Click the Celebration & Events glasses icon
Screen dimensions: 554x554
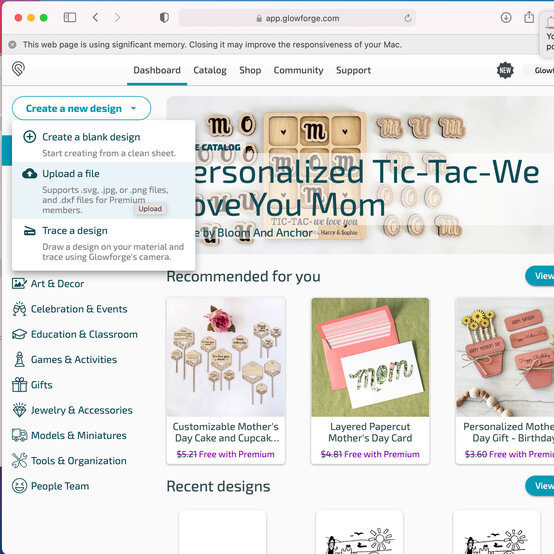click(x=19, y=309)
